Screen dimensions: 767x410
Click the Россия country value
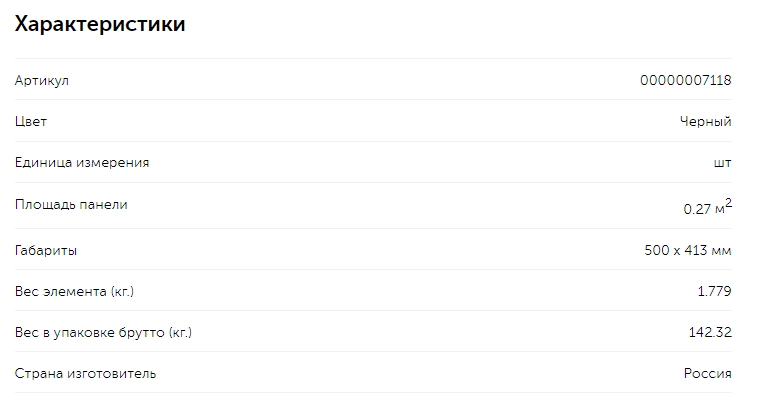pyautogui.click(x=707, y=374)
